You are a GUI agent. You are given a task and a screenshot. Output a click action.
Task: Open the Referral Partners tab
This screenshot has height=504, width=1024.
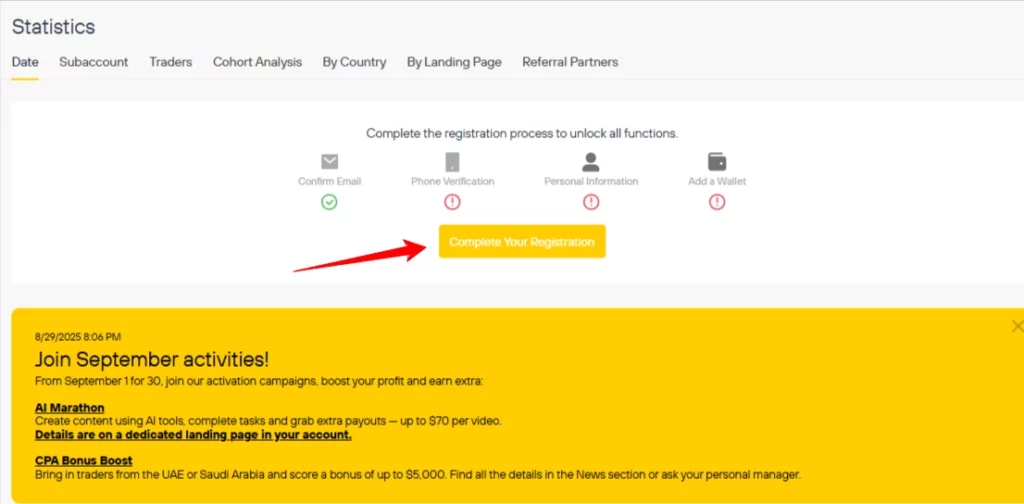pyautogui.click(x=570, y=62)
